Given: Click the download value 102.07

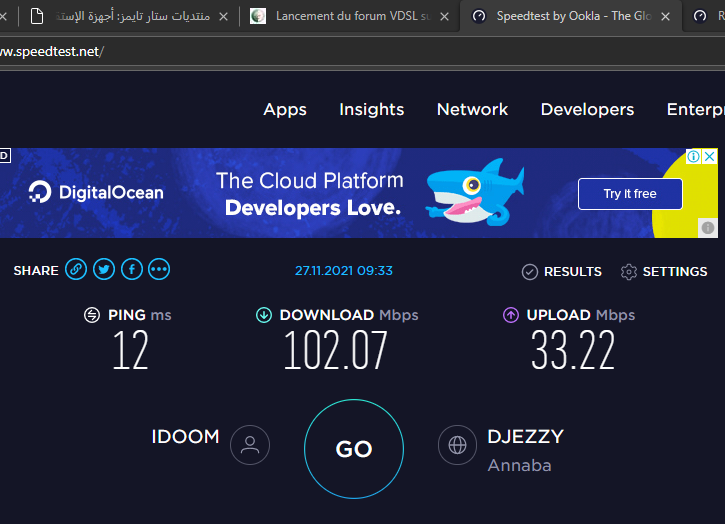Looking at the screenshot, I should click(336, 350).
